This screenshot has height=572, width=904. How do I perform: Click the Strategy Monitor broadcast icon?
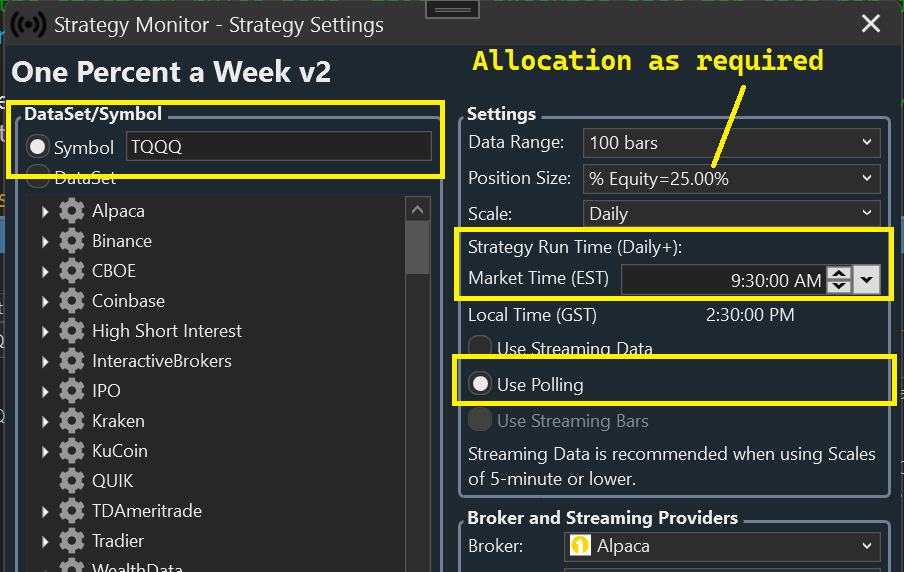28,23
